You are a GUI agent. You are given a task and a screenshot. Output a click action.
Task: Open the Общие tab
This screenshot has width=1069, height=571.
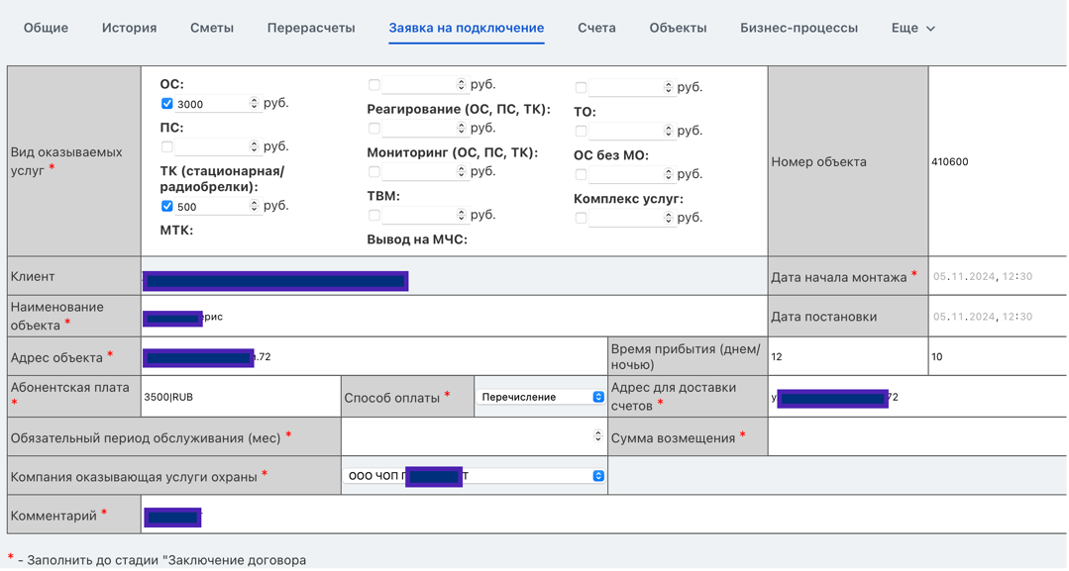(46, 28)
